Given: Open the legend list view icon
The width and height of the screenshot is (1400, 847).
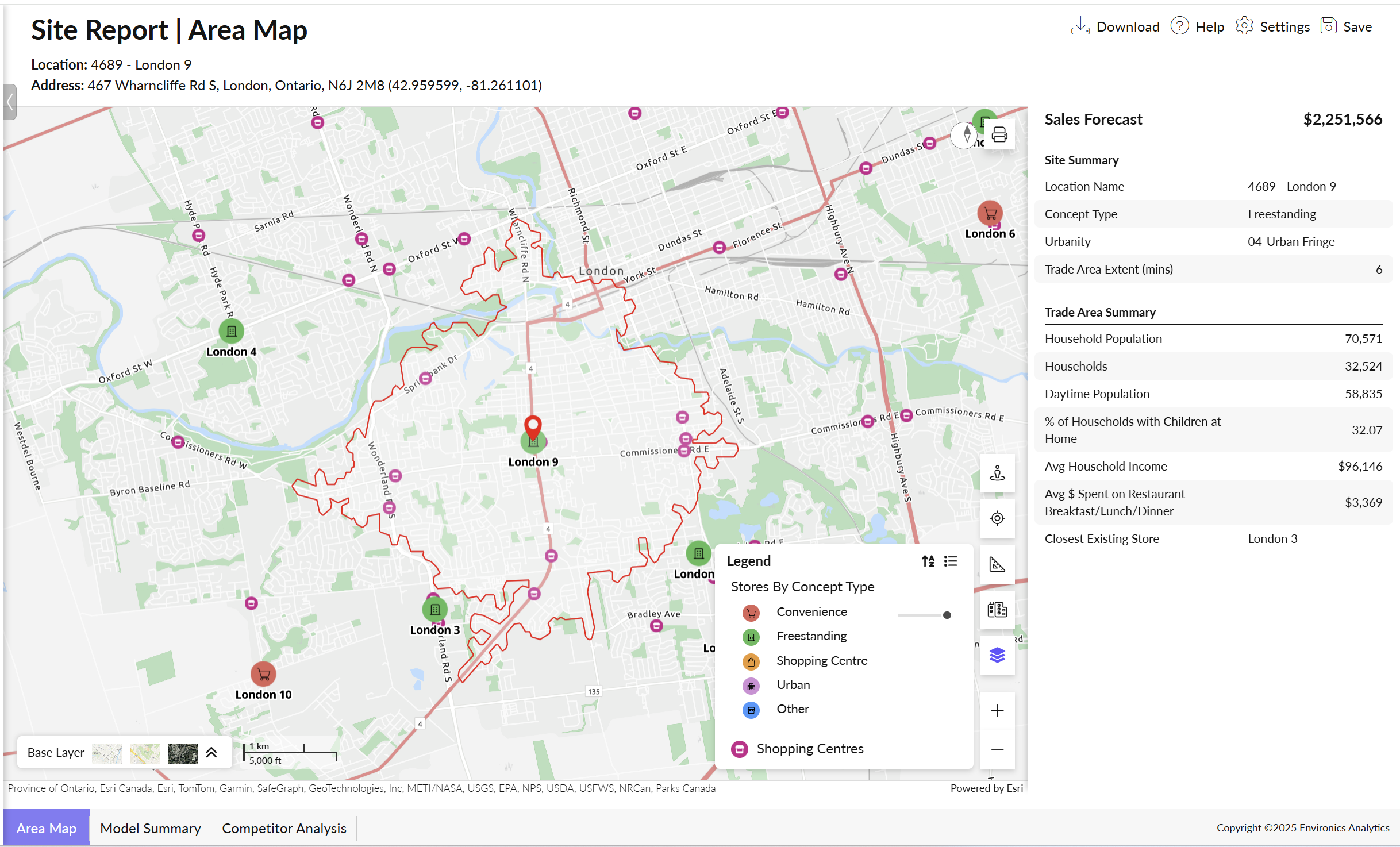Looking at the screenshot, I should pyautogui.click(x=951, y=561).
